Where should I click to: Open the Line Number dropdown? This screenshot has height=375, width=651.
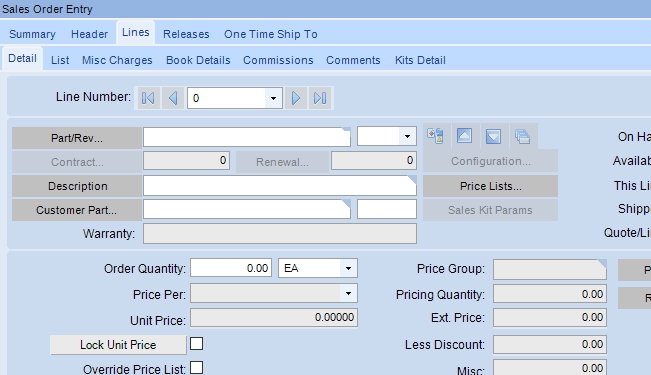point(273,98)
